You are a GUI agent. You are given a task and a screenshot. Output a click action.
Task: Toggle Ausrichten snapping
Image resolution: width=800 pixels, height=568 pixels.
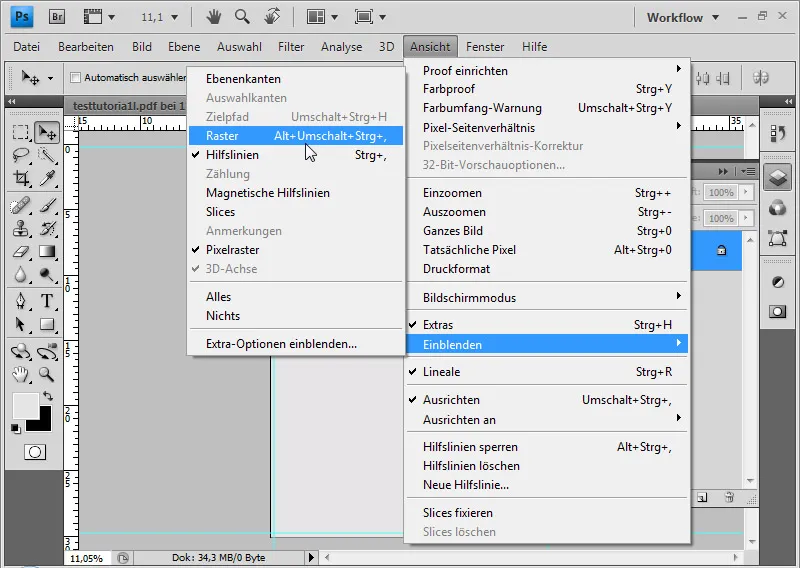click(547, 400)
